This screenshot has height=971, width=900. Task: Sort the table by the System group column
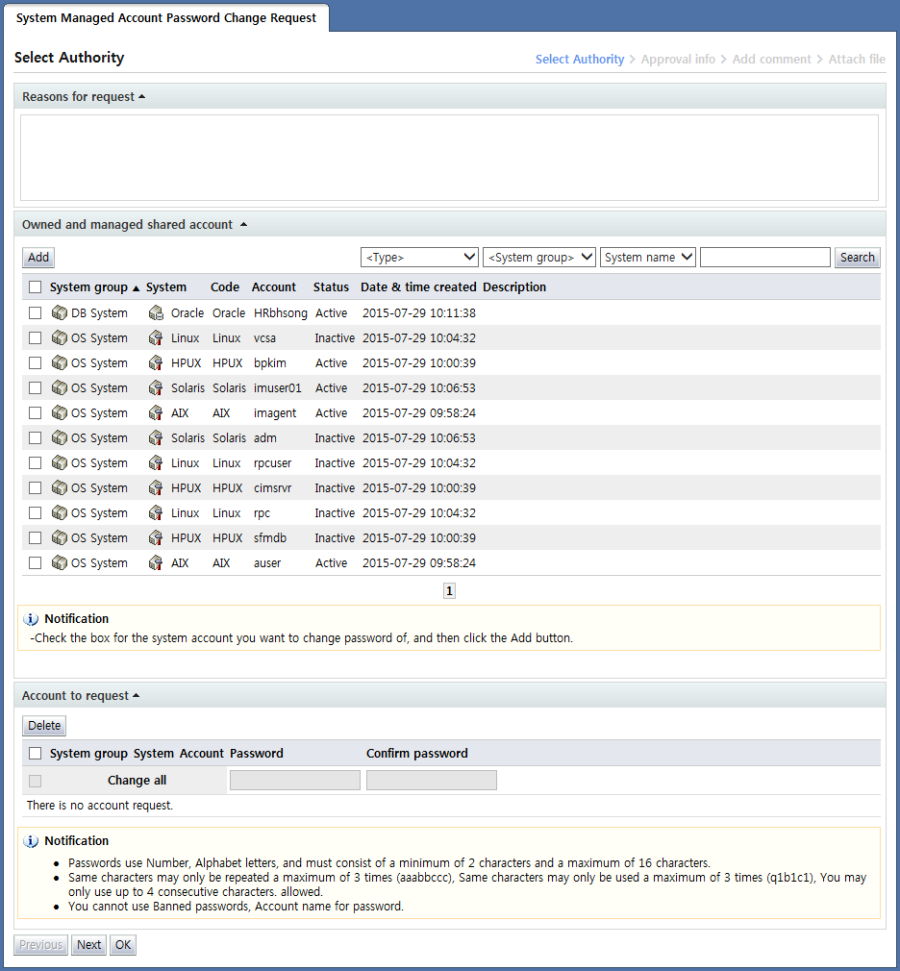point(89,287)
